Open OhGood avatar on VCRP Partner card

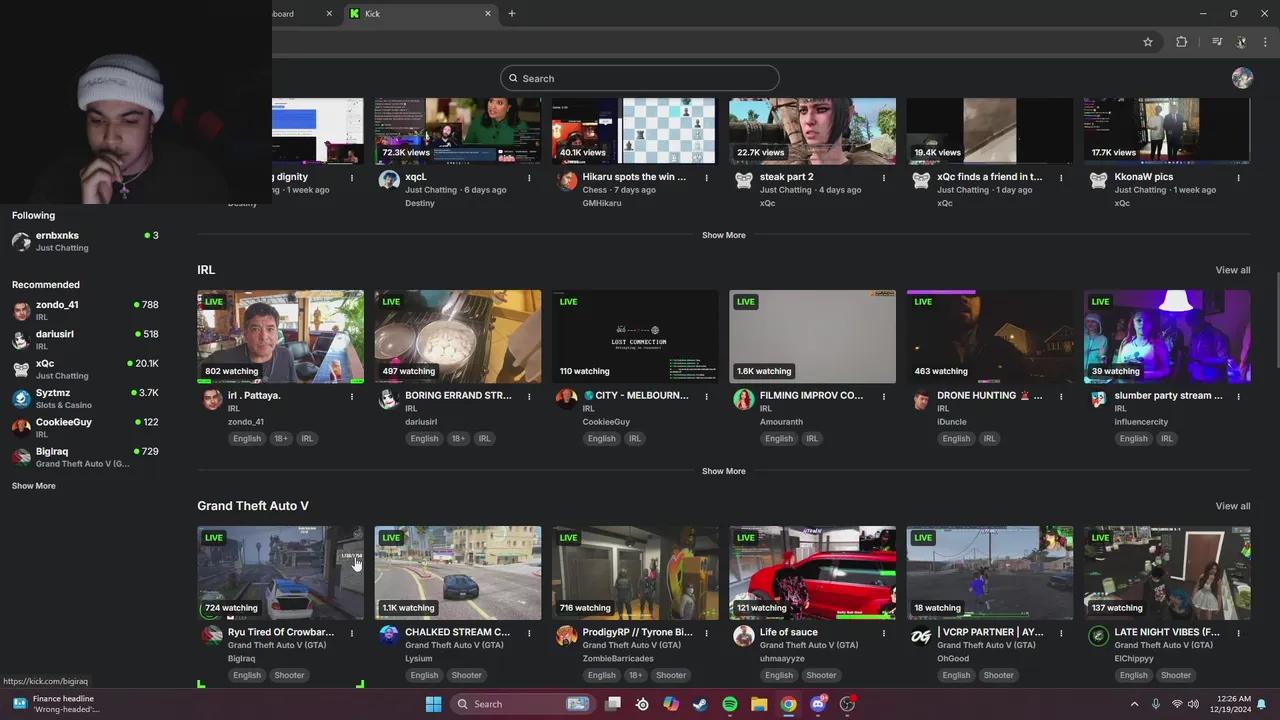coord(921,636)
